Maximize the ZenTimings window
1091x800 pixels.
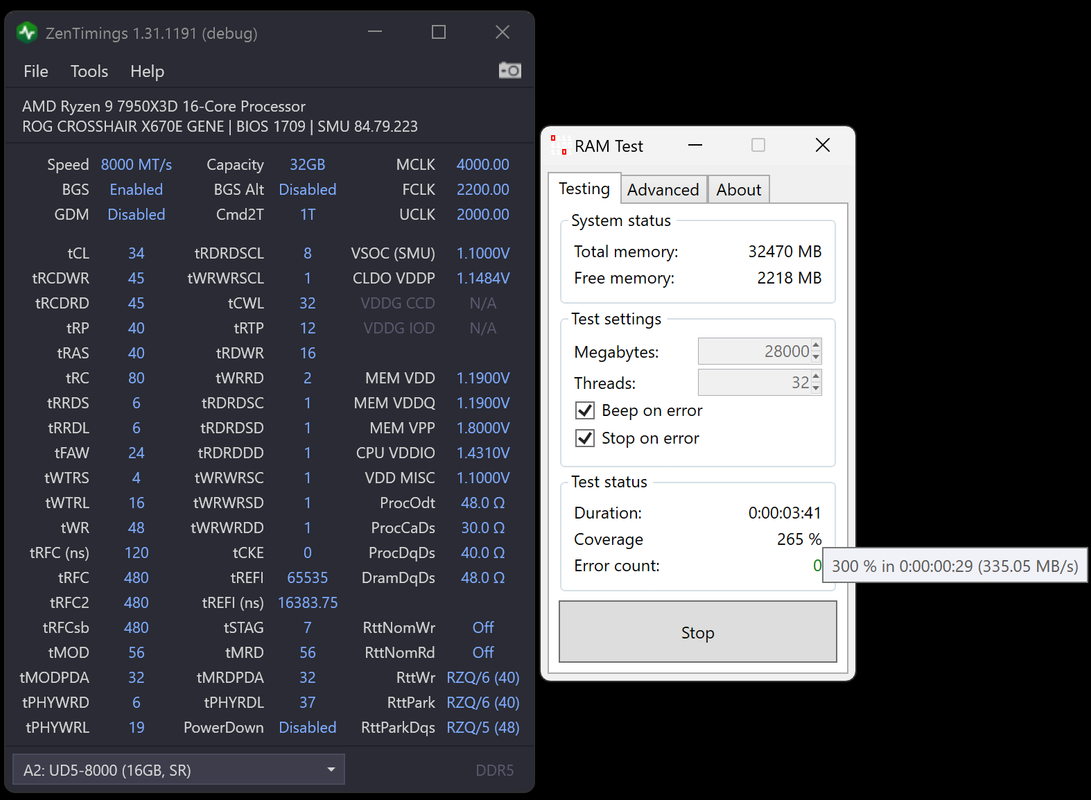438,32
